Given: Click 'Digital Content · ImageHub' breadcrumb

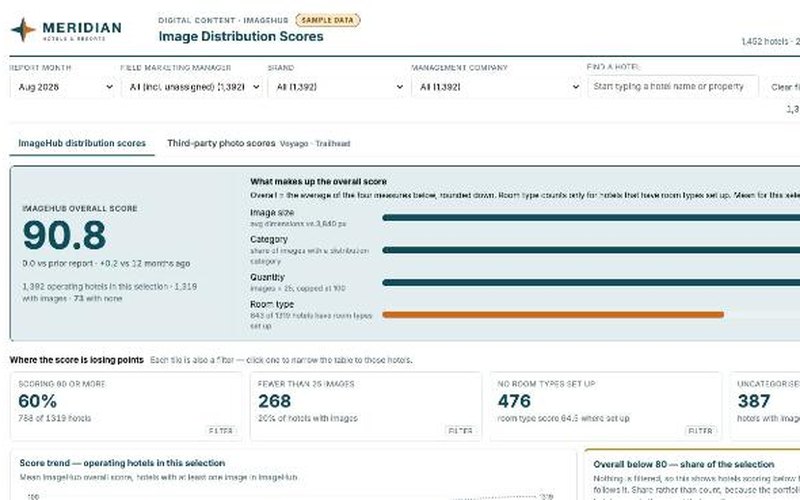Looking at the screenshot, I should pos(223,20).
